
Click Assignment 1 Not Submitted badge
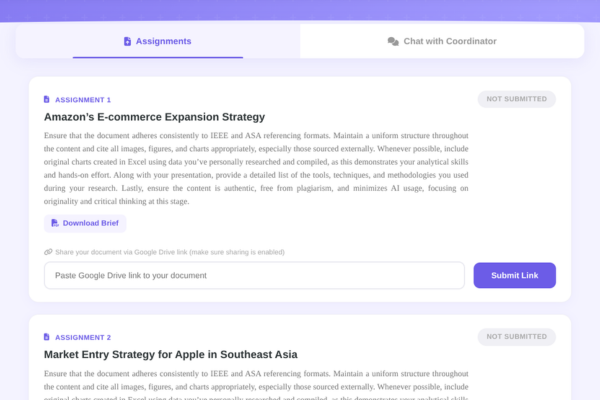pos(517,99)
